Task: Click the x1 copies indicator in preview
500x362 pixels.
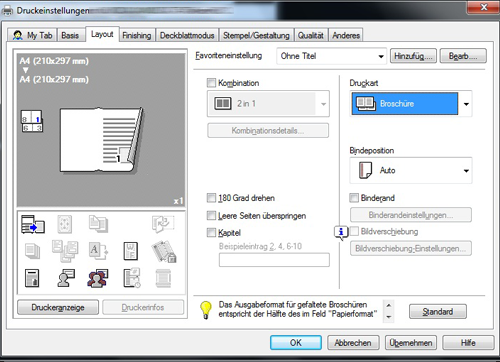Action: [x=178, y=201]
